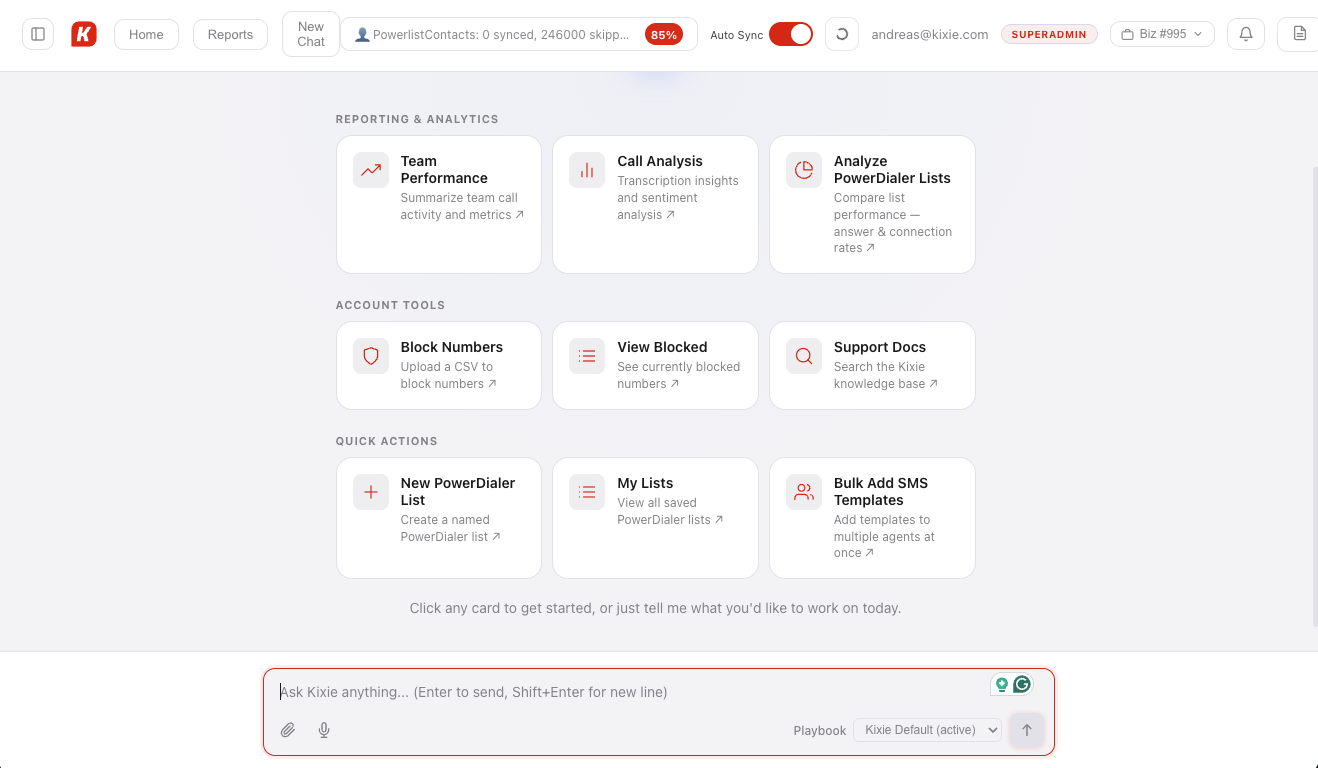Click the New PowerDialer List plus icon
Viewport: 1318px width, 768px height.
(371, 492)
